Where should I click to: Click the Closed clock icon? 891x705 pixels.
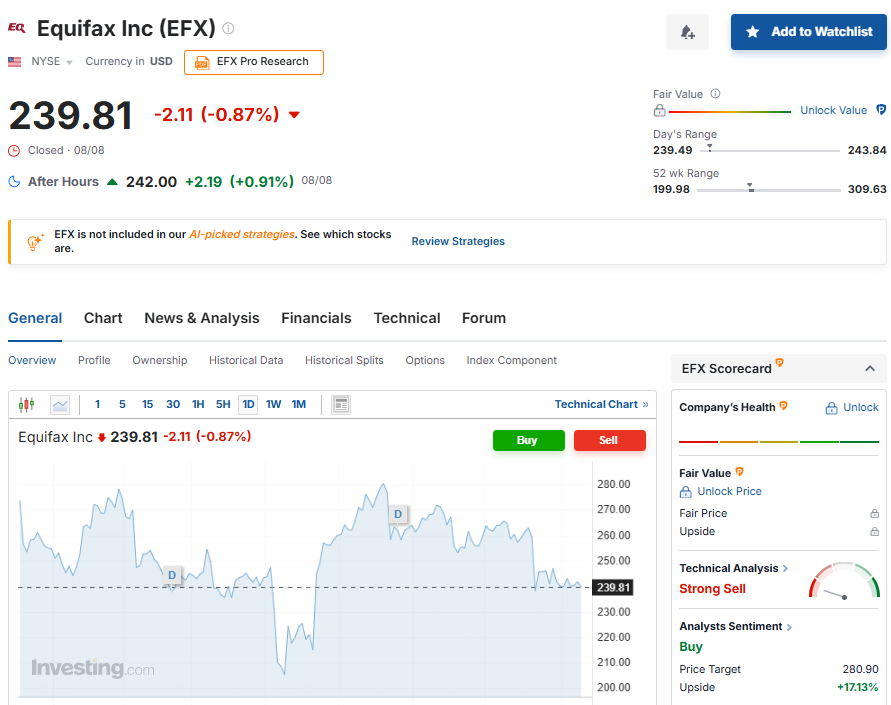14,151
